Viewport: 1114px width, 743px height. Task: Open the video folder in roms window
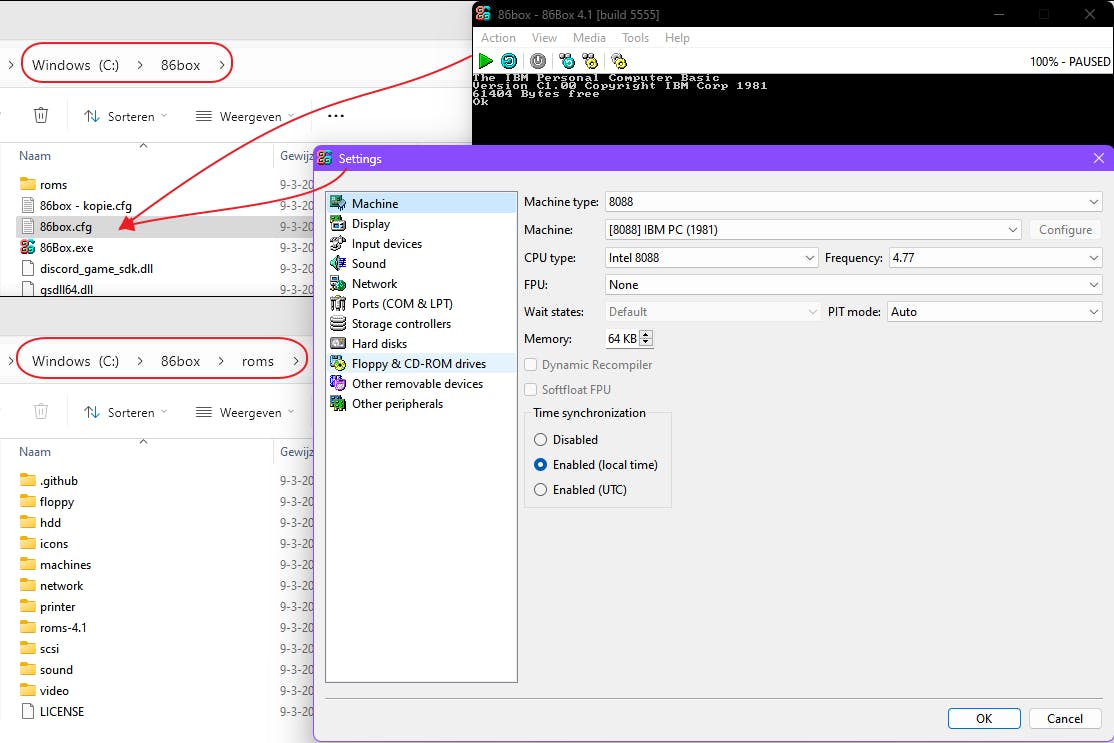point(54,690)
